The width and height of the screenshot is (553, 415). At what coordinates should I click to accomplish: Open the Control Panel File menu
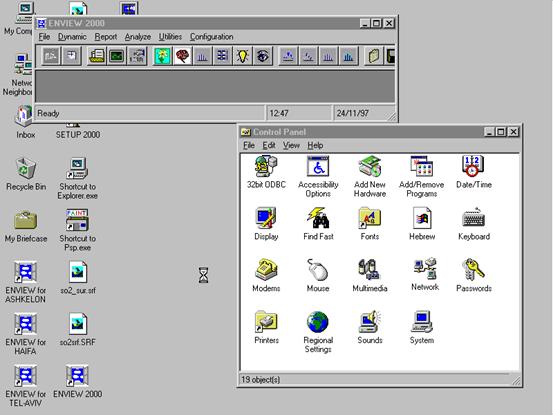[249, 145]
